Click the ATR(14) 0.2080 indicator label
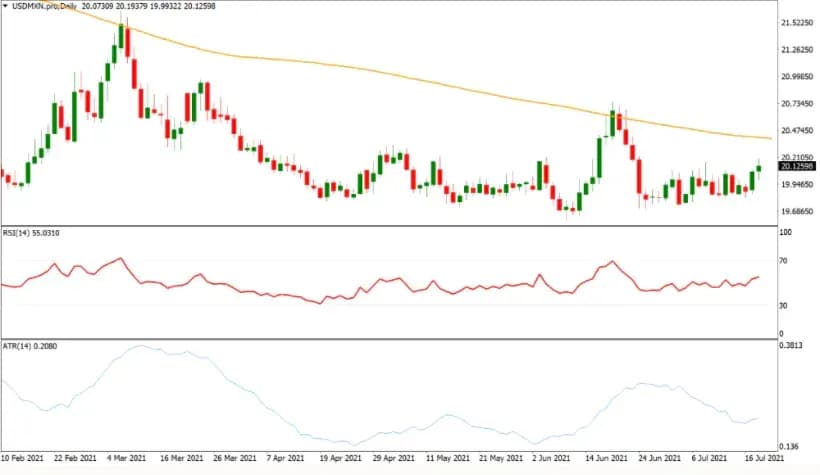 (x=30, y=346)
